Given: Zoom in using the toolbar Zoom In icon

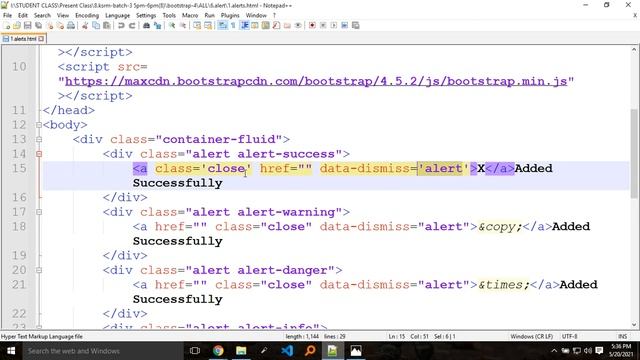Looking at the screenshot, I should point(172,25).
